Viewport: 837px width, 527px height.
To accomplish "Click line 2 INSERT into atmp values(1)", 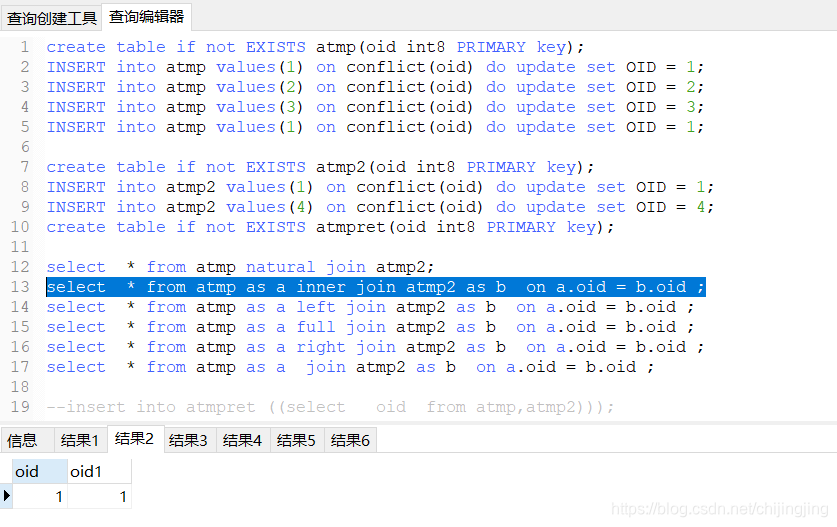I will [375, 67].
